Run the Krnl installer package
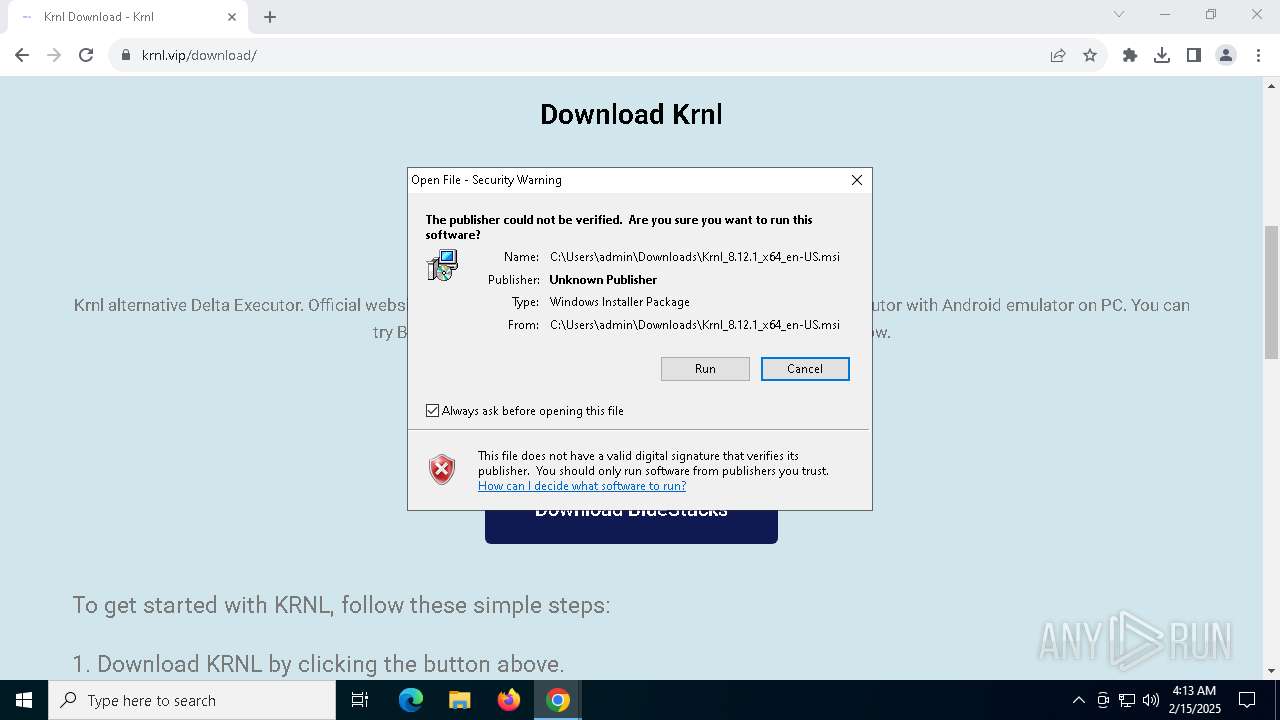Image resolution: width=1280 pixels, height=720 pixels. (x=705, y=369)
